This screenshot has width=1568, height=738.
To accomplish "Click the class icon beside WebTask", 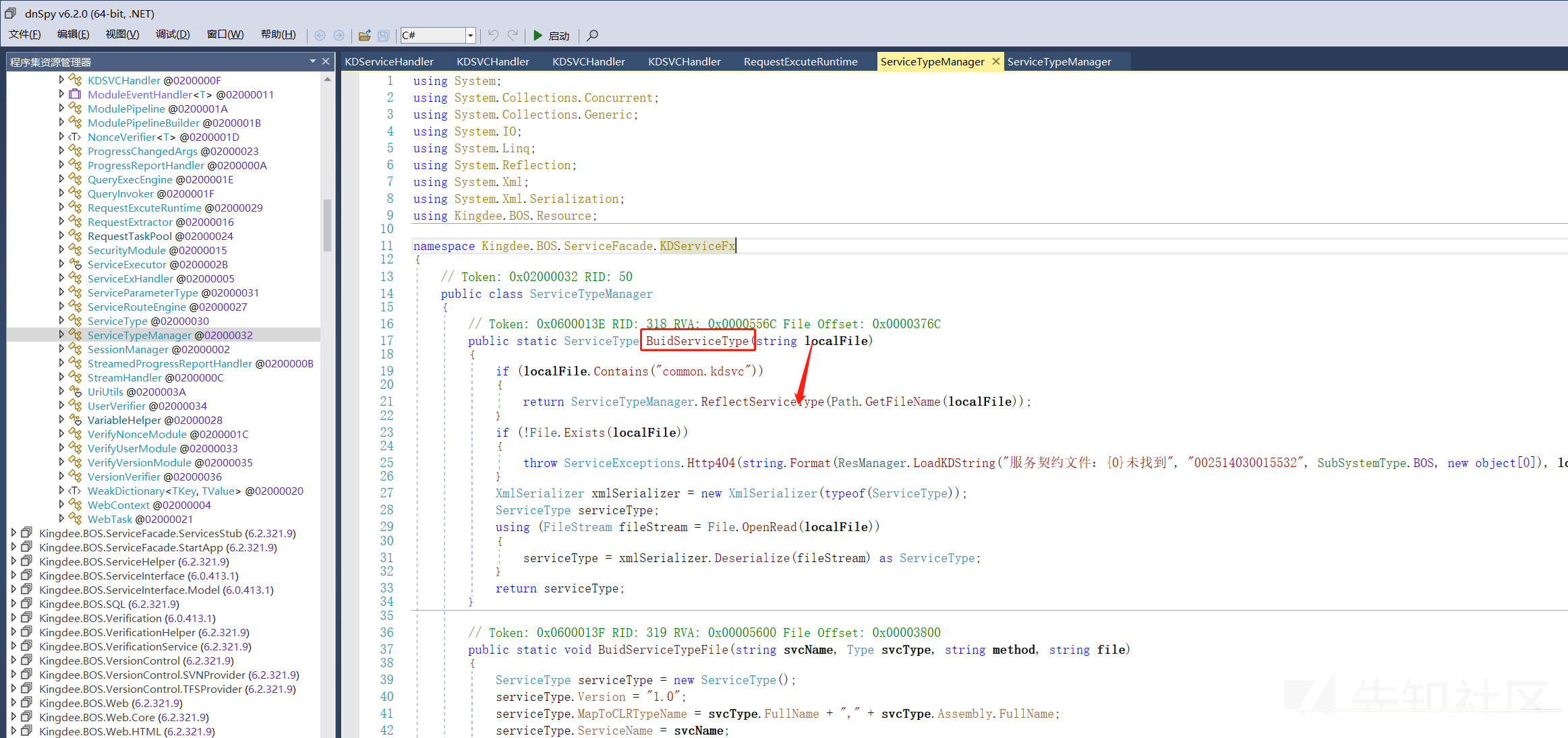I will click(75, 519).
